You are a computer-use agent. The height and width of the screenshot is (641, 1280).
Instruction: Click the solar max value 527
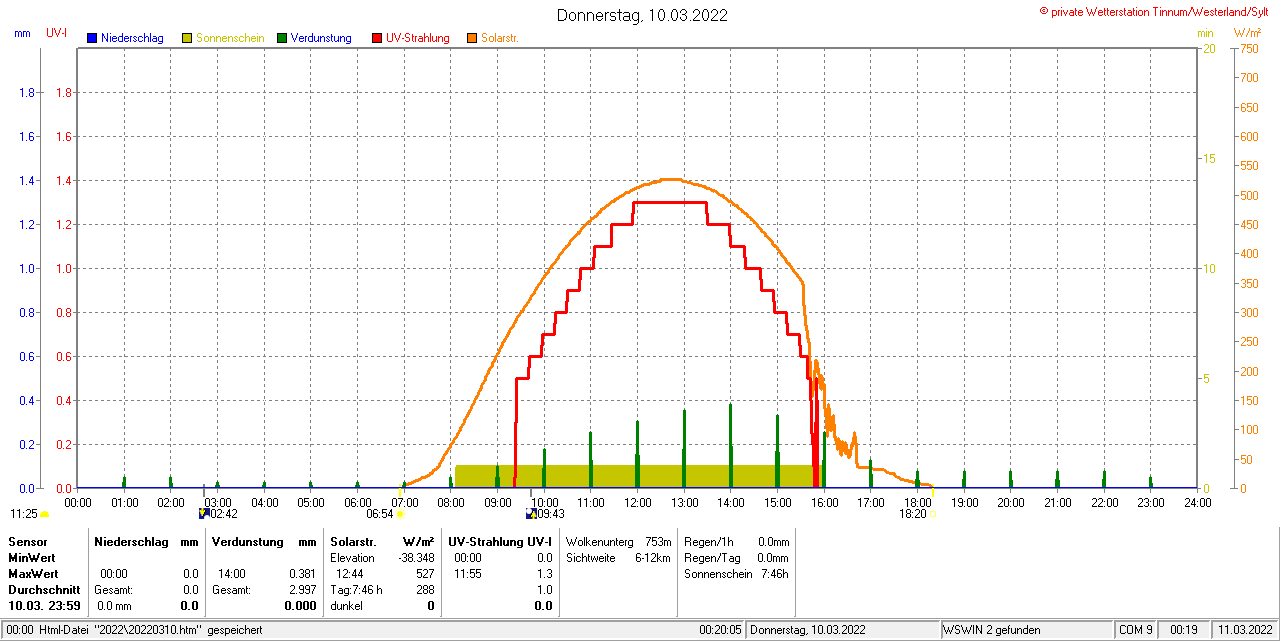point(425,574)
